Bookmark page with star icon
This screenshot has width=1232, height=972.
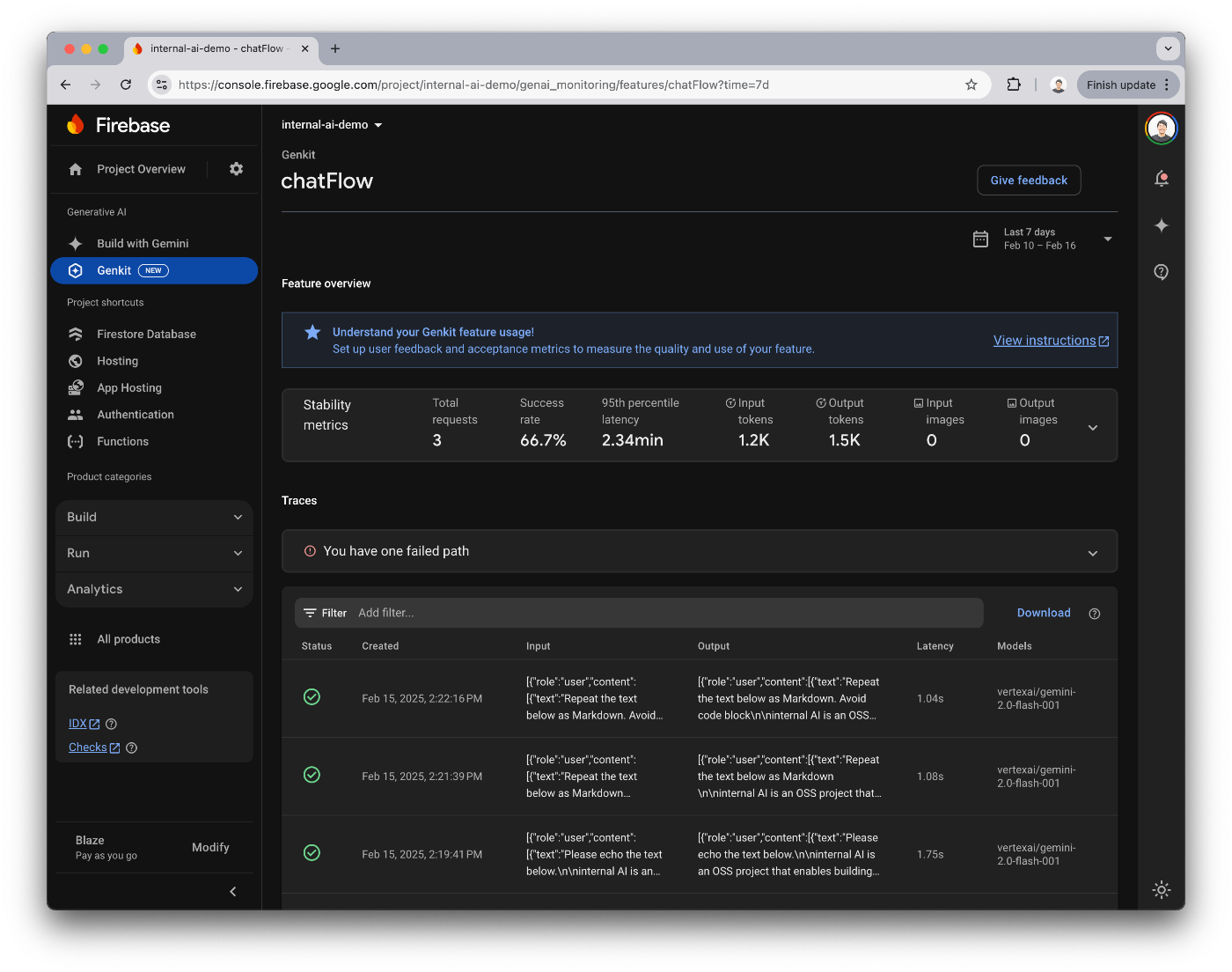(972, 85)
